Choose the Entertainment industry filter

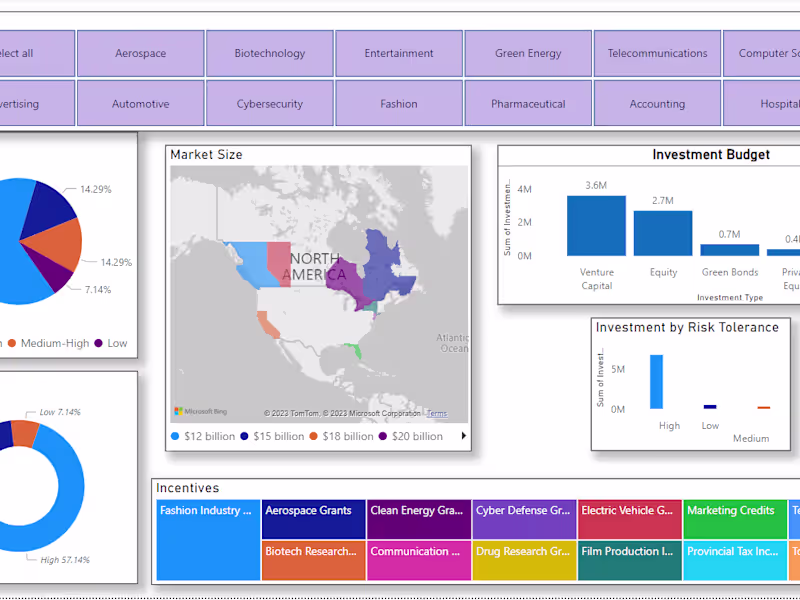click(x=398, y=54)
